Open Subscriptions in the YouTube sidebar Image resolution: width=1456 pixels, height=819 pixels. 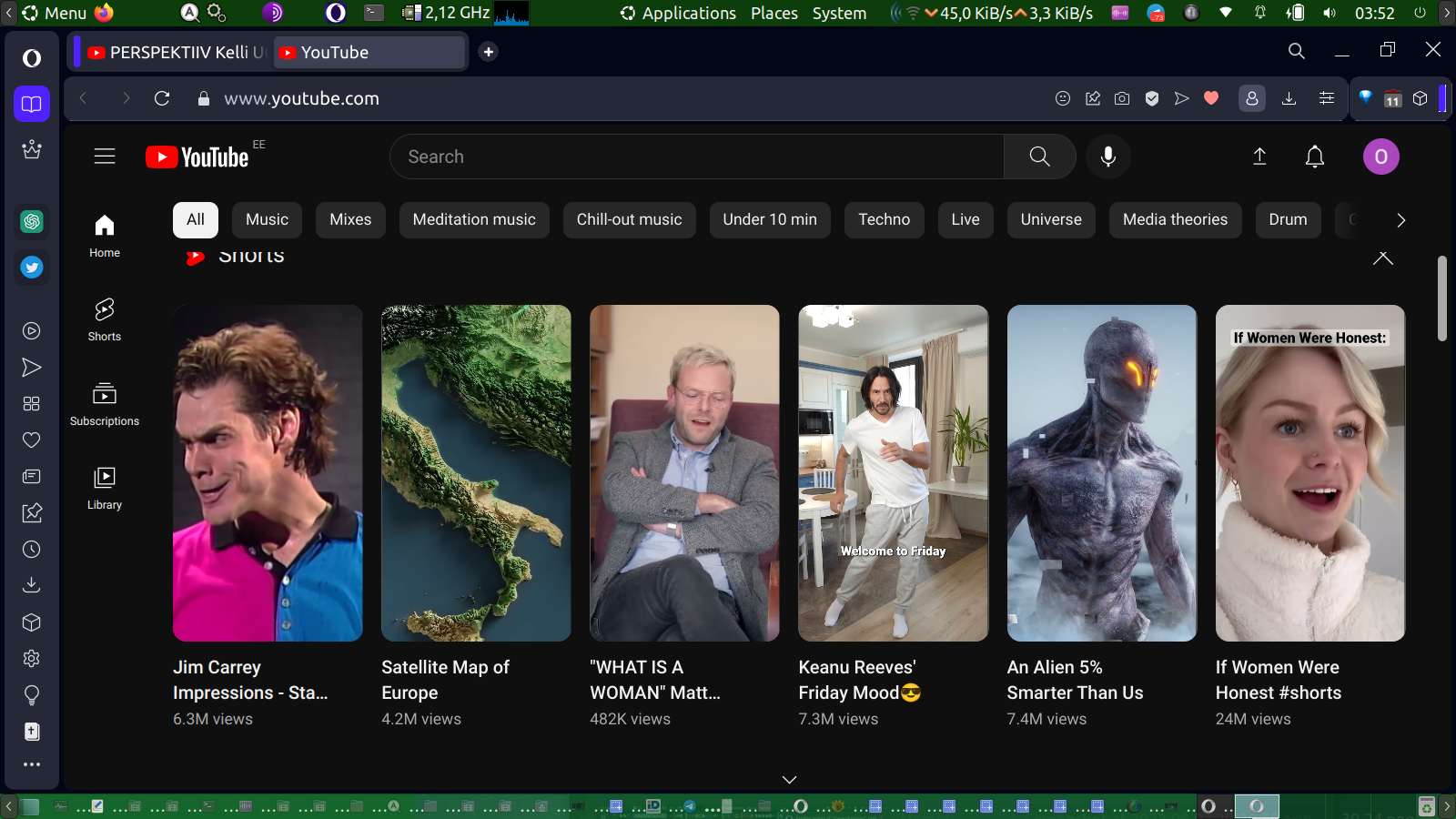[x=105, y=404]
